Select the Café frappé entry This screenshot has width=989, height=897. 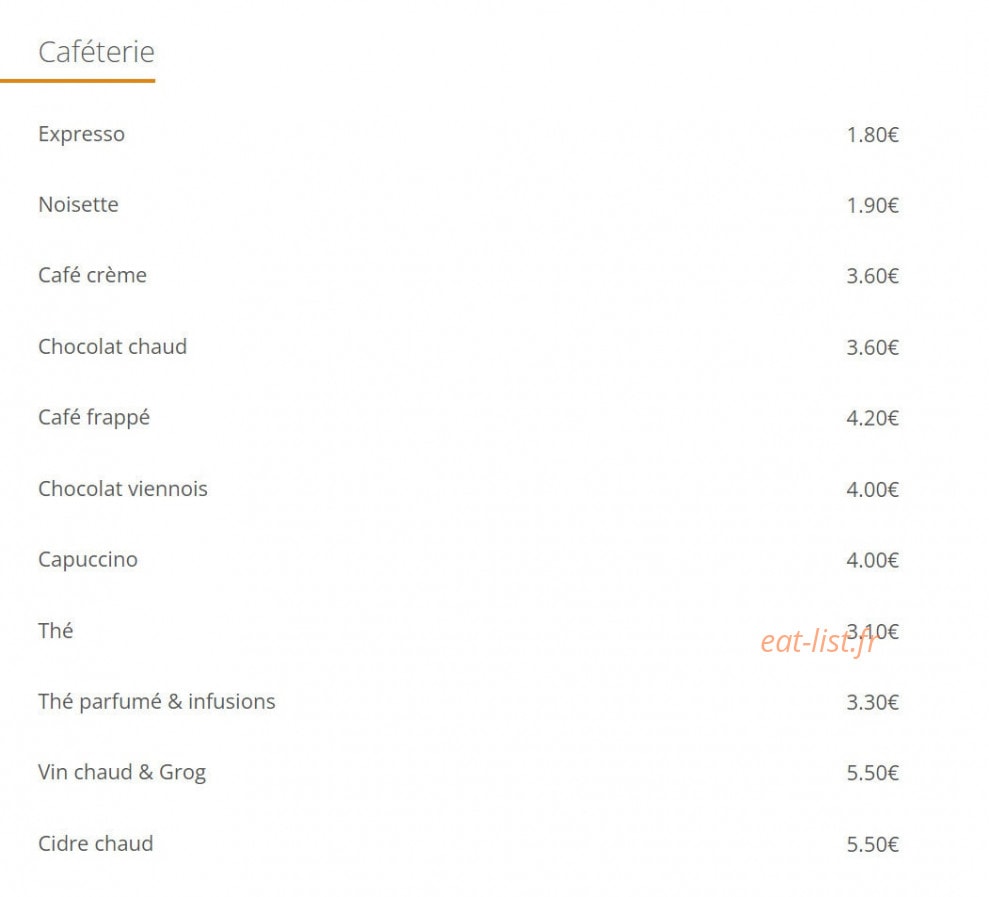pyautogui.click(x=94, y=418)
